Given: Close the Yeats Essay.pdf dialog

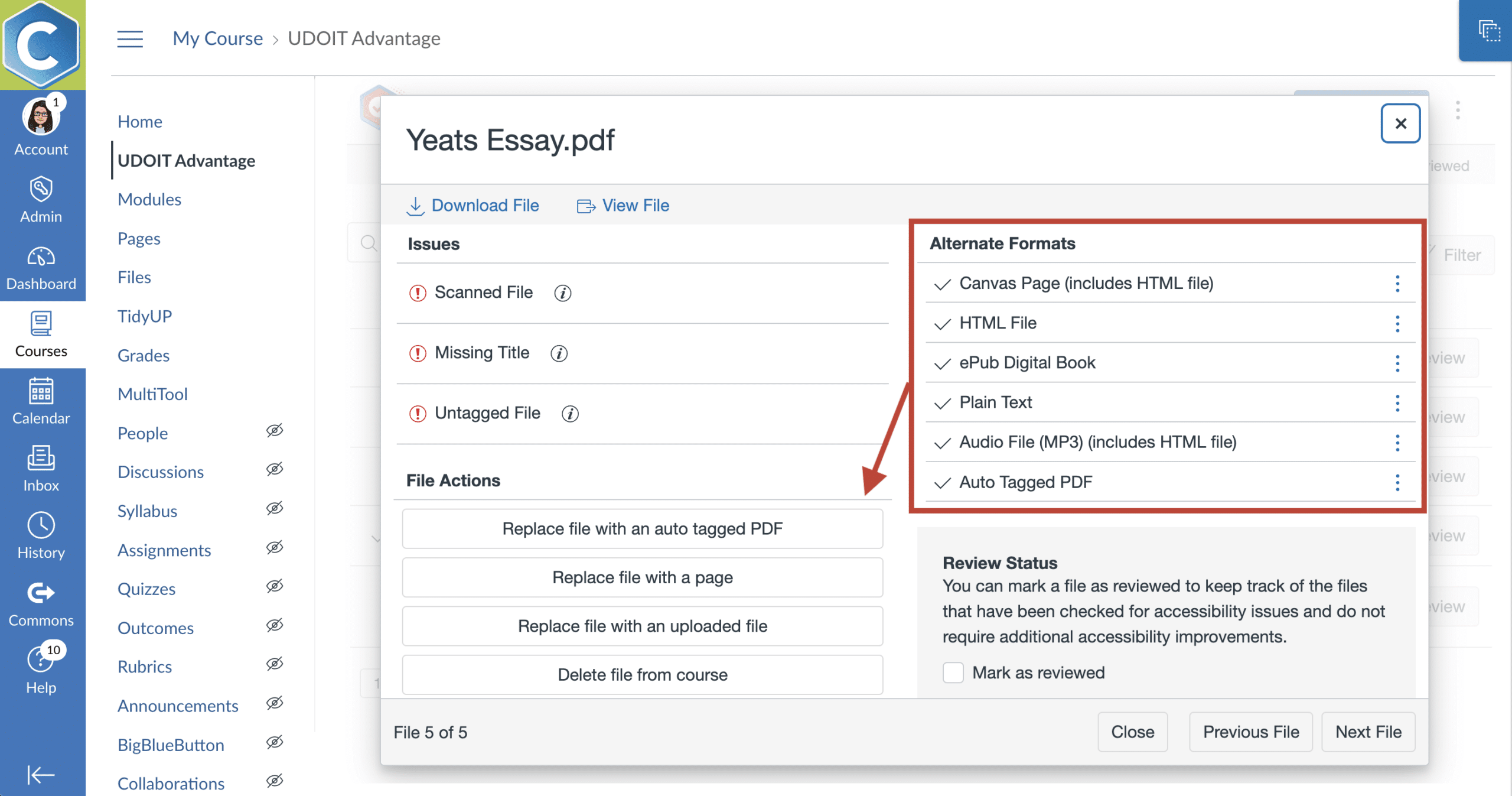Looking at the screenshot, I should [1400, 123].
